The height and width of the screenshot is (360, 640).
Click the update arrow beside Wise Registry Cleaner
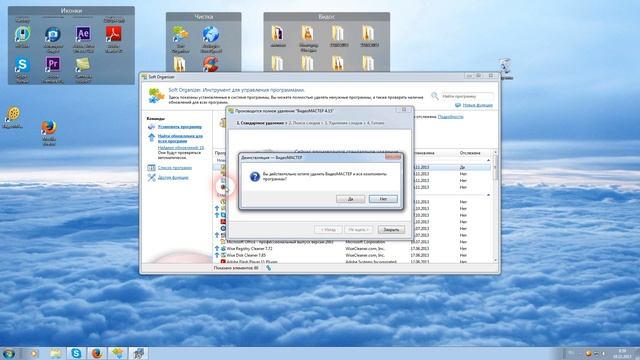pos(217,248)
